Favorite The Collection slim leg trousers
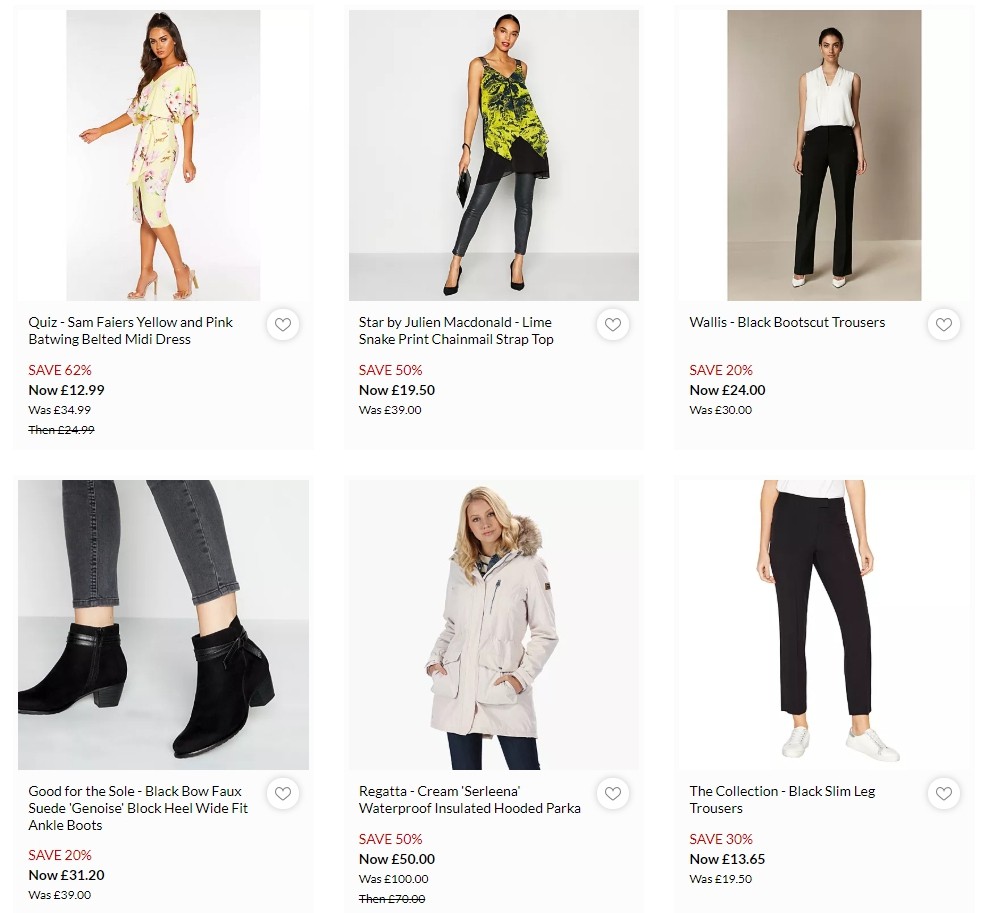The image size is (984, 913). pos(943,793)
